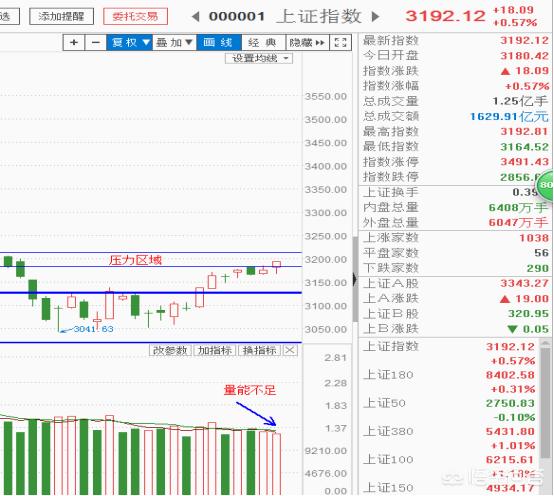Collapse side panel using the black arrow
This screenshot has height=496, width=554.
[355, 279]
